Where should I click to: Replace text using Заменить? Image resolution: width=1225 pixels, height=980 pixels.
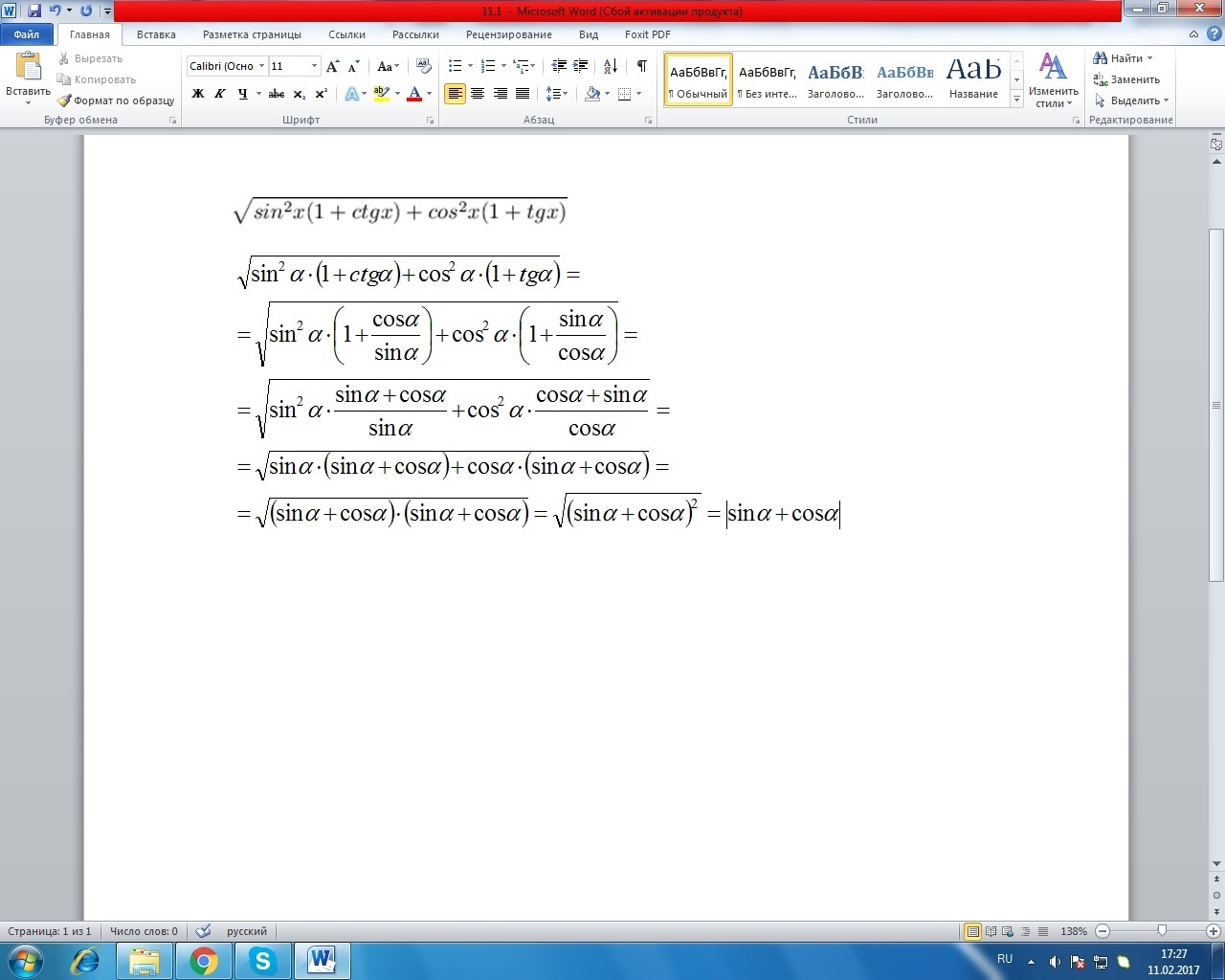point(1126,79)
